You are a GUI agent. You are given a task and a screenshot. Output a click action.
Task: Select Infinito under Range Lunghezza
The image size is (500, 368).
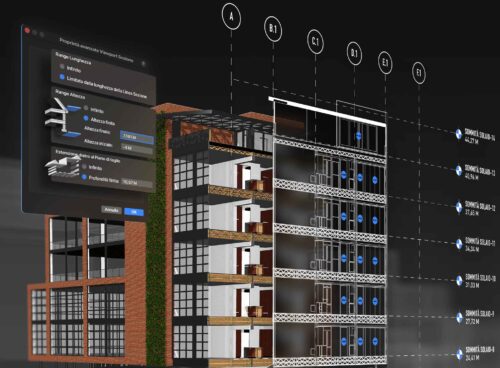[x=62, y=67]
